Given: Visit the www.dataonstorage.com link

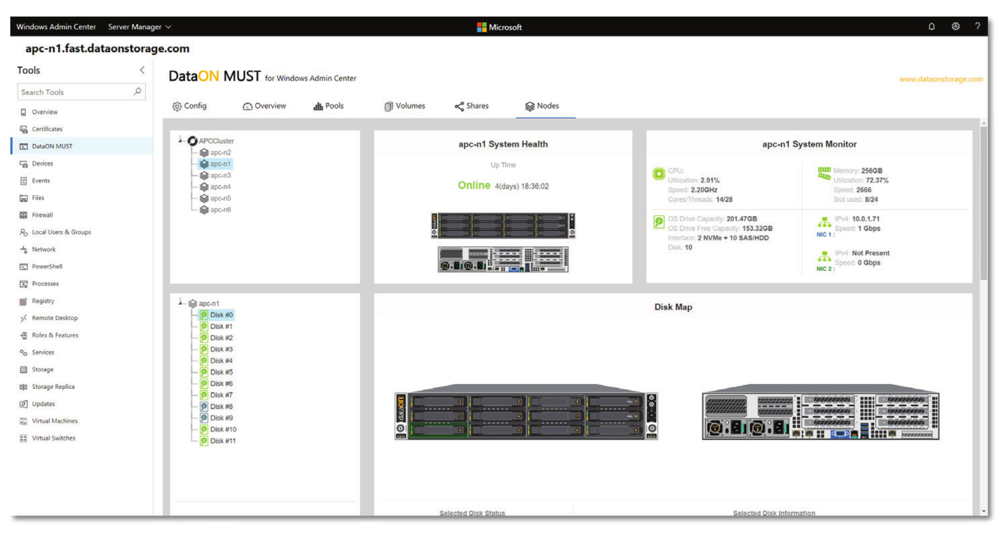Looking at the screenshot, I should point(941,79).
